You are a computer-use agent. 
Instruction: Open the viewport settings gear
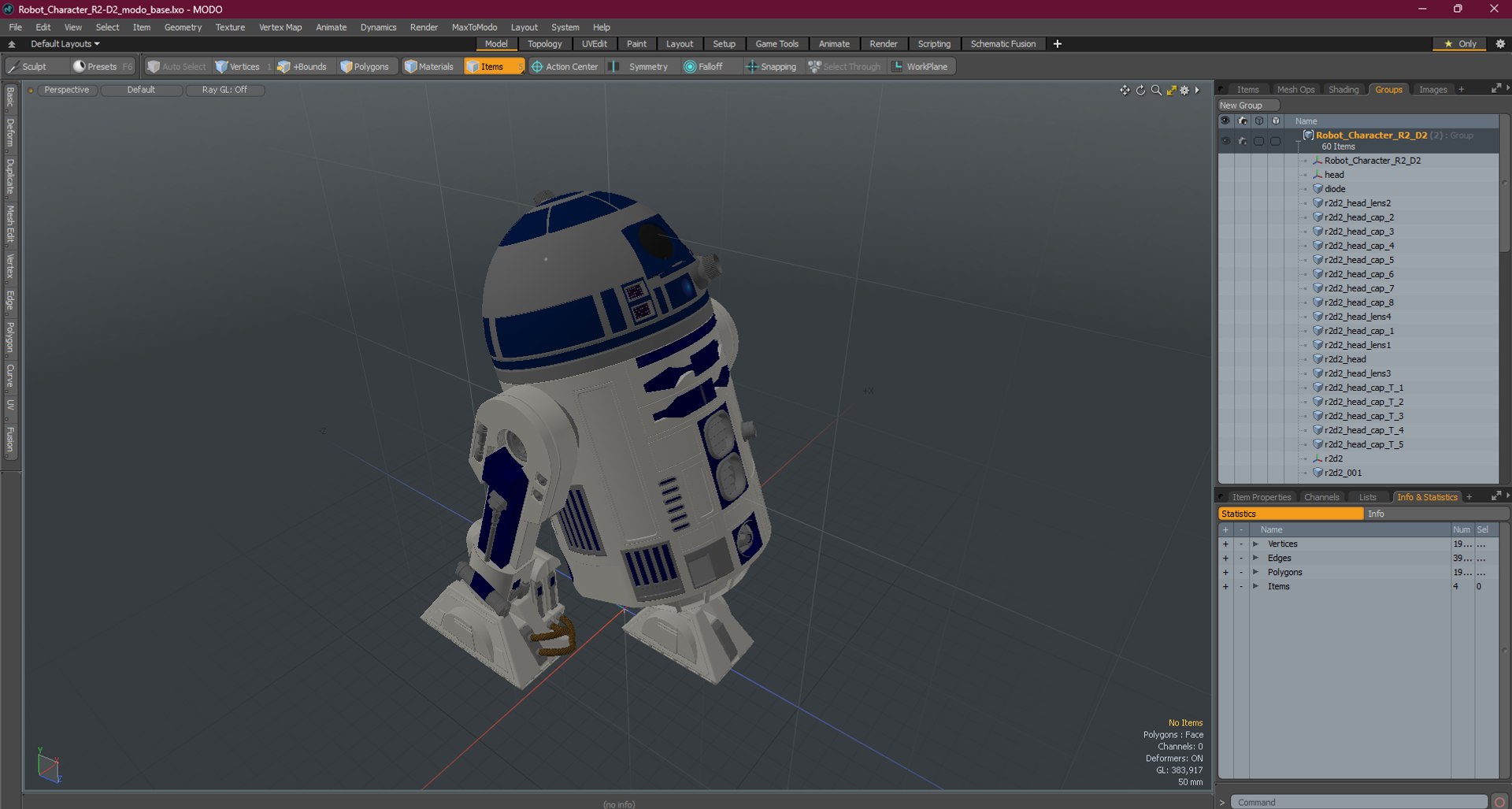(1184, 91)
